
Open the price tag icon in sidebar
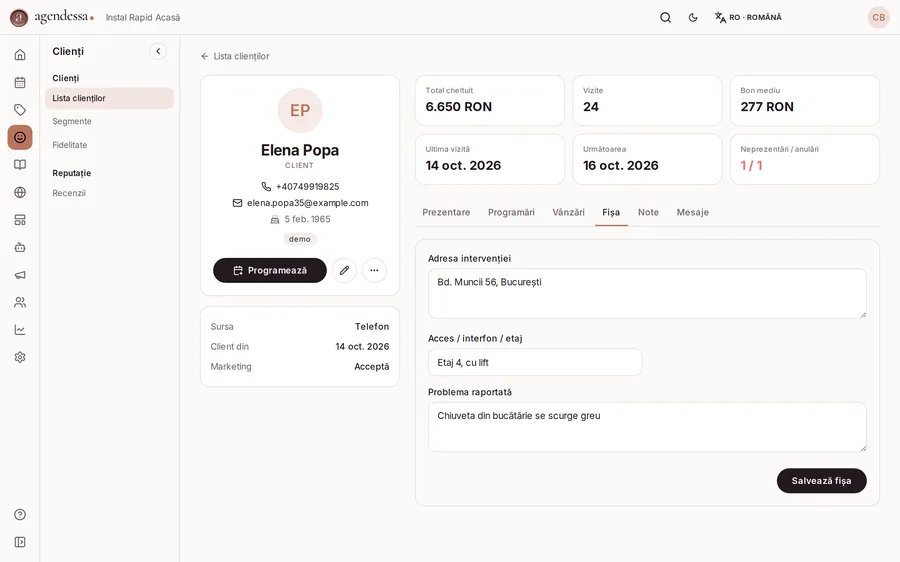[x=20, y=110]
